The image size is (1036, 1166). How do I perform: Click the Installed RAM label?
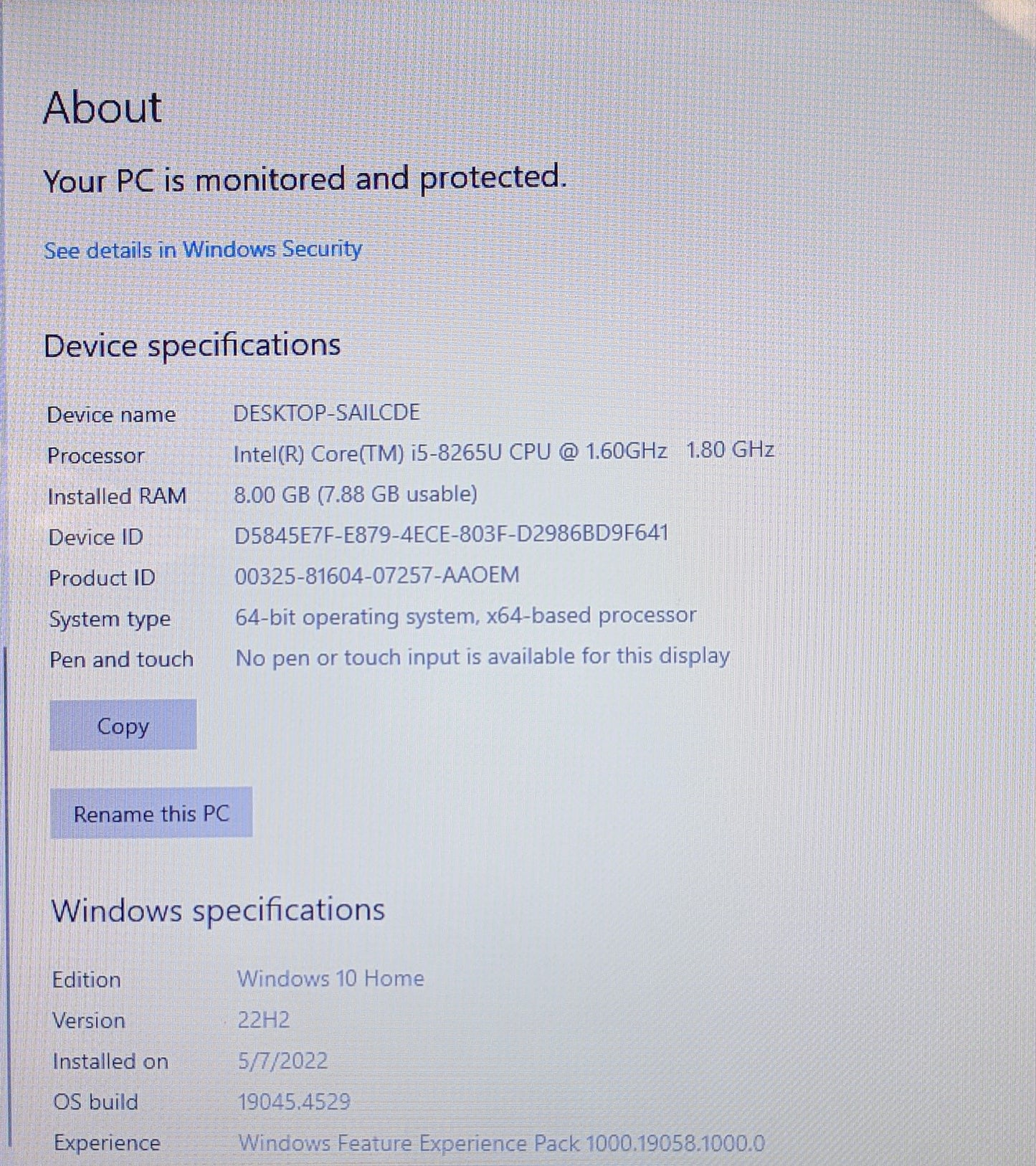point(117,496)
